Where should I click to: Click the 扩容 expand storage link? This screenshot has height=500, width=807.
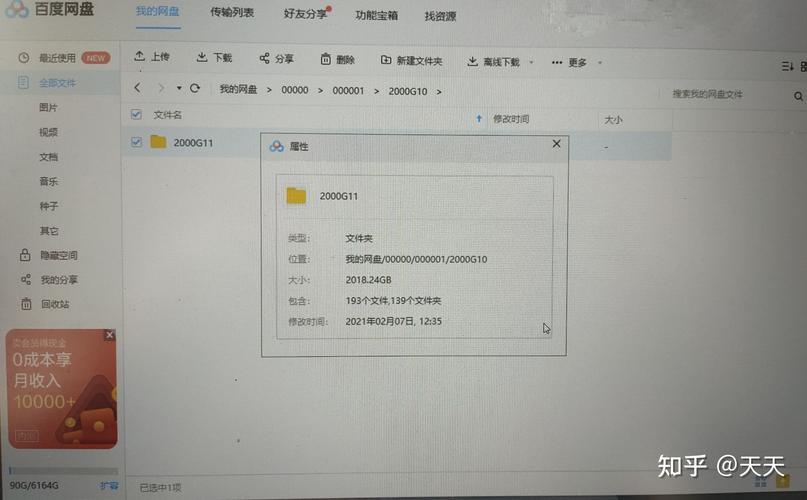109,486
